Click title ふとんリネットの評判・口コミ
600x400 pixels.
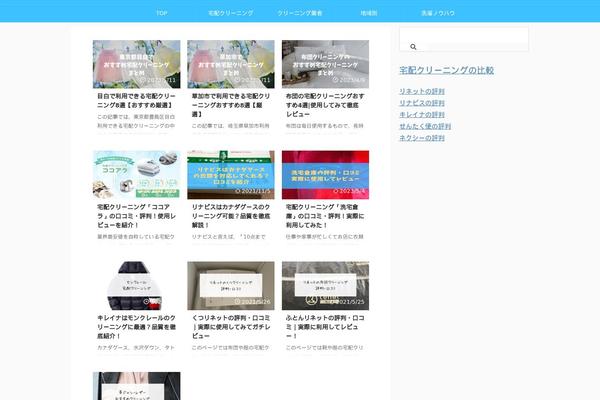click(x=325, y=327)
